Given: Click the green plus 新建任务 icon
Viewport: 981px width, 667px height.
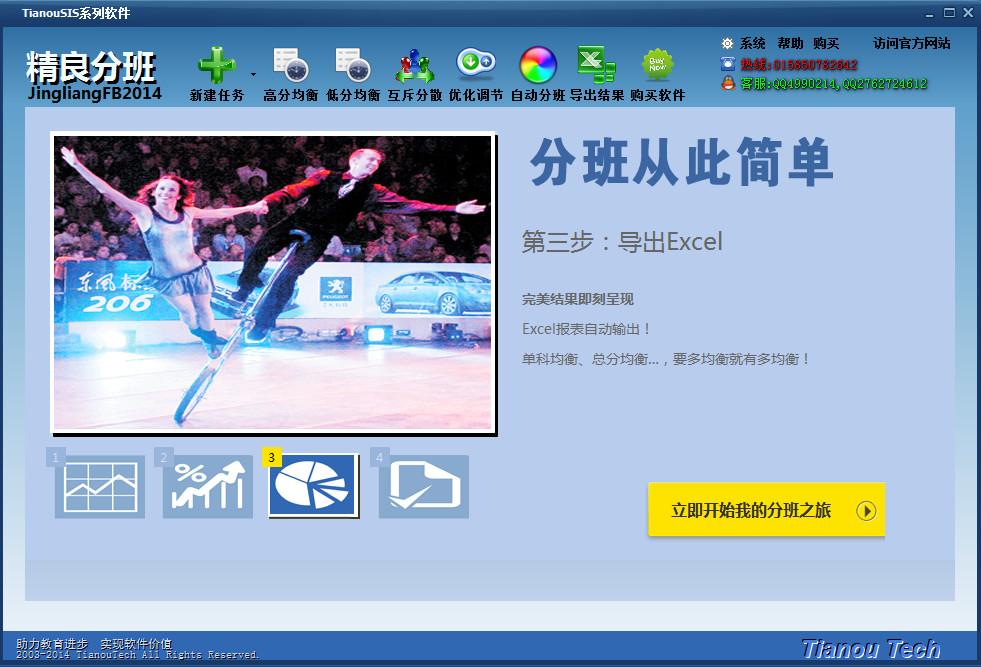Looking at the screenshot, I should [x=216, y=65].
